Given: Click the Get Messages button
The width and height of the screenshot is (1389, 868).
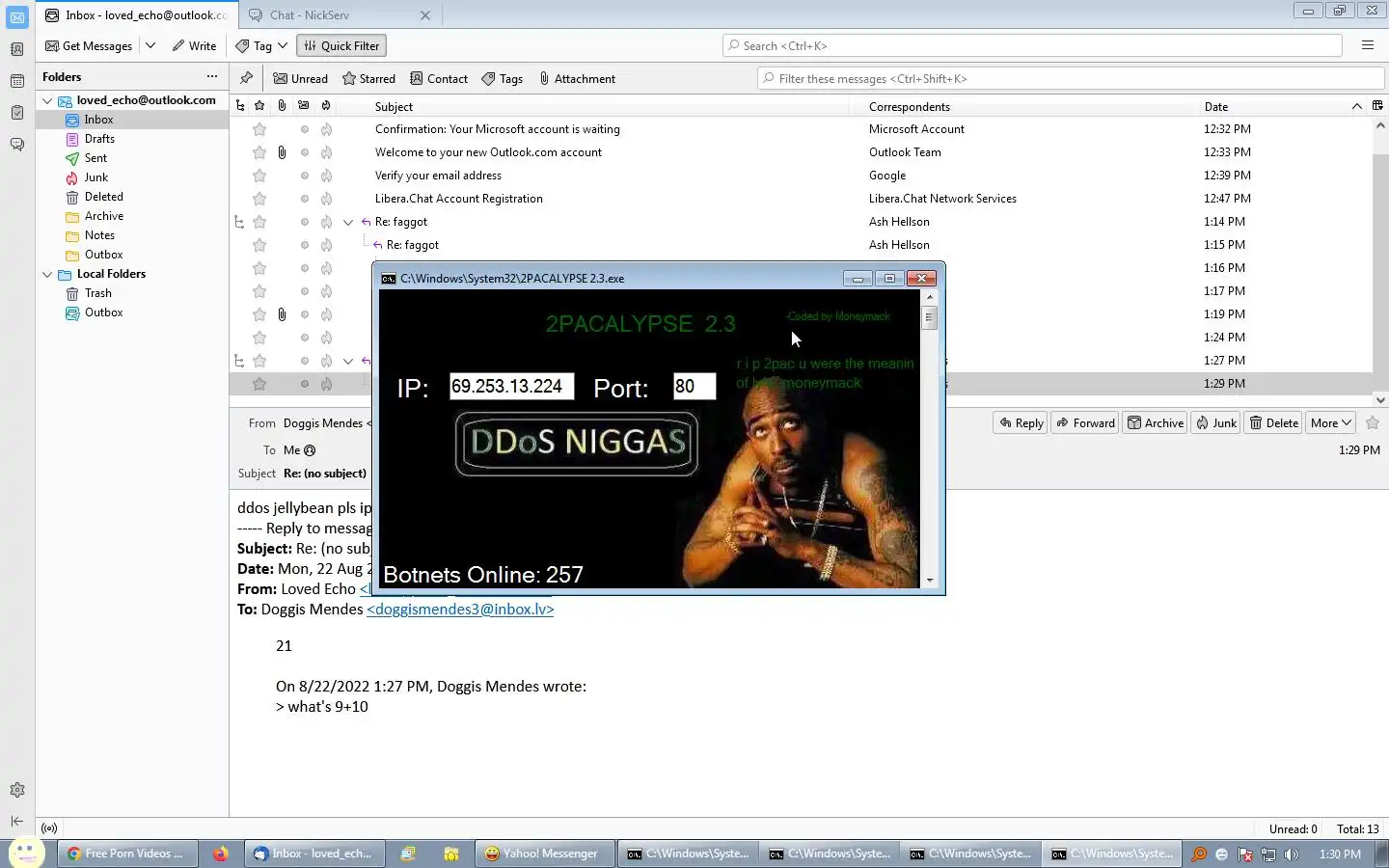Looking at the screenshot, I should tap(89, 45).
